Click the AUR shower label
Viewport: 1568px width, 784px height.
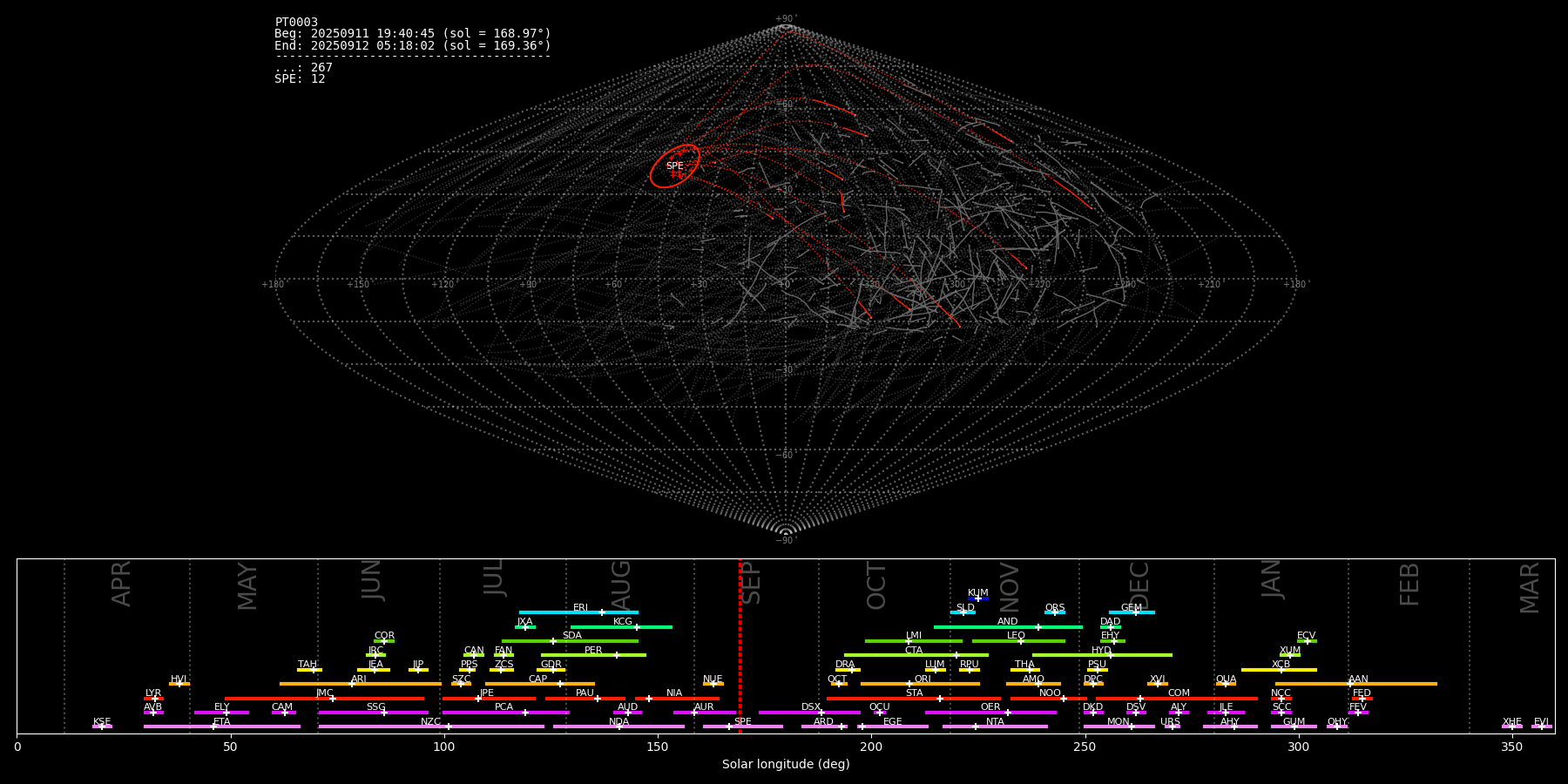click(704, 706)
